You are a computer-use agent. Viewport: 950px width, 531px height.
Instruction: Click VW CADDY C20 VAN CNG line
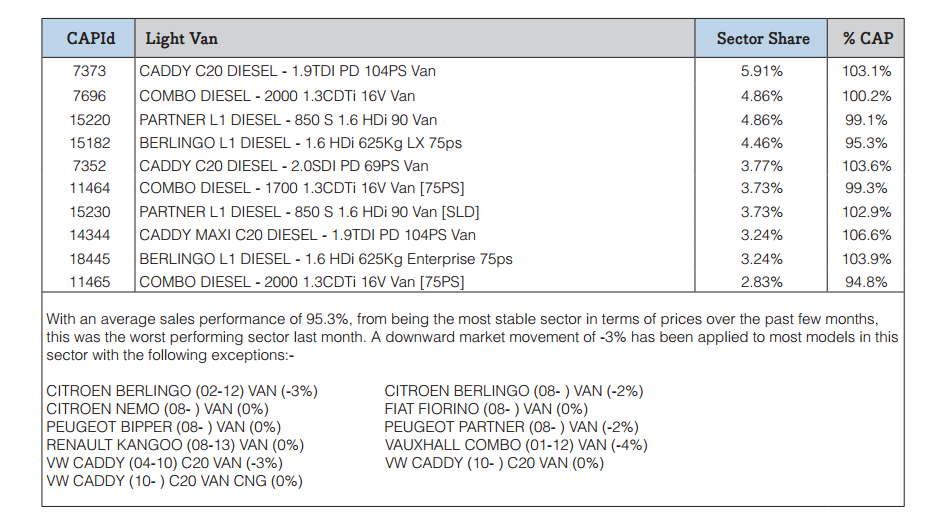174,481
